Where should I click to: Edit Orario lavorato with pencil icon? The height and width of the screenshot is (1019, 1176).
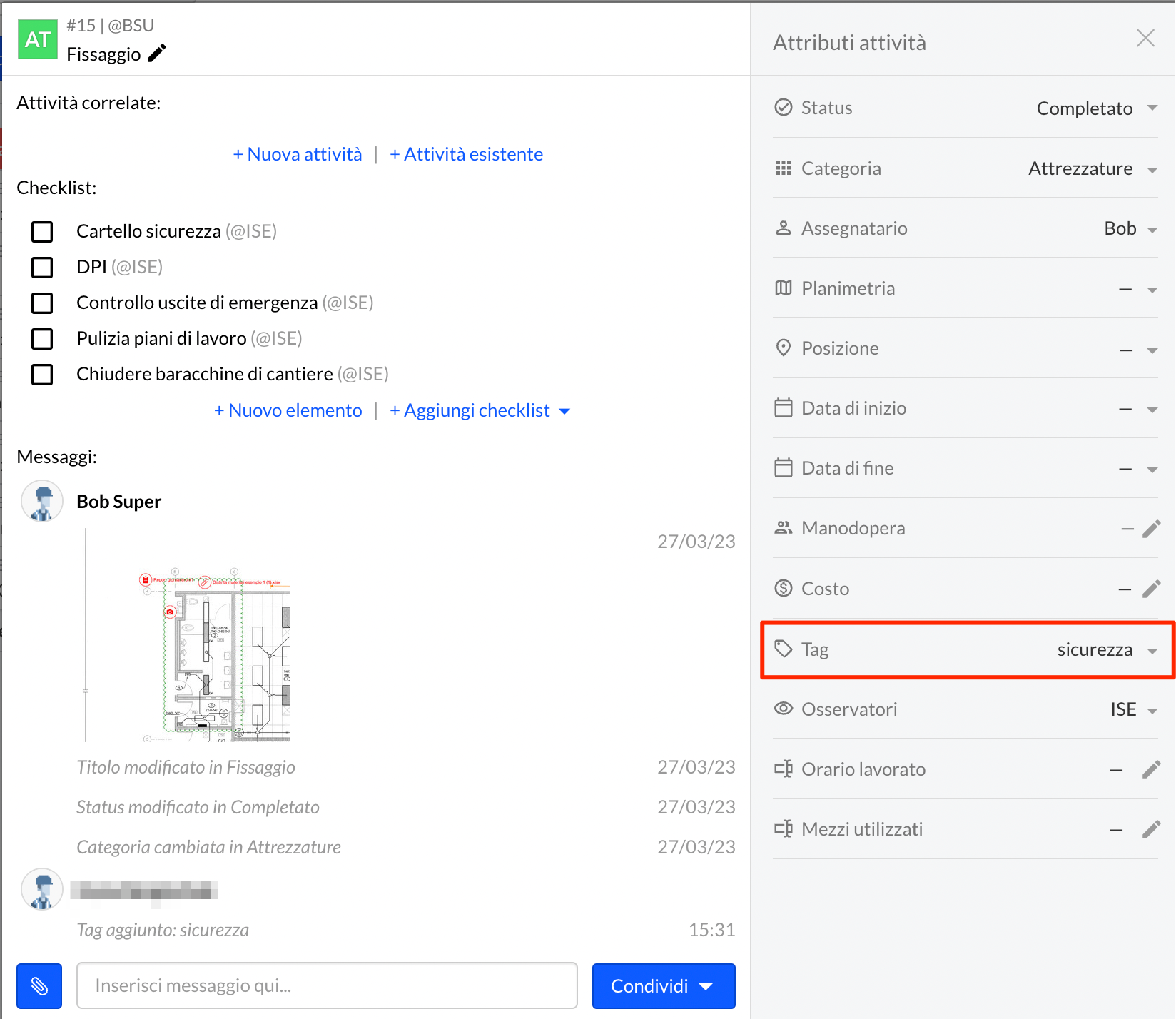click(1151, 769)
